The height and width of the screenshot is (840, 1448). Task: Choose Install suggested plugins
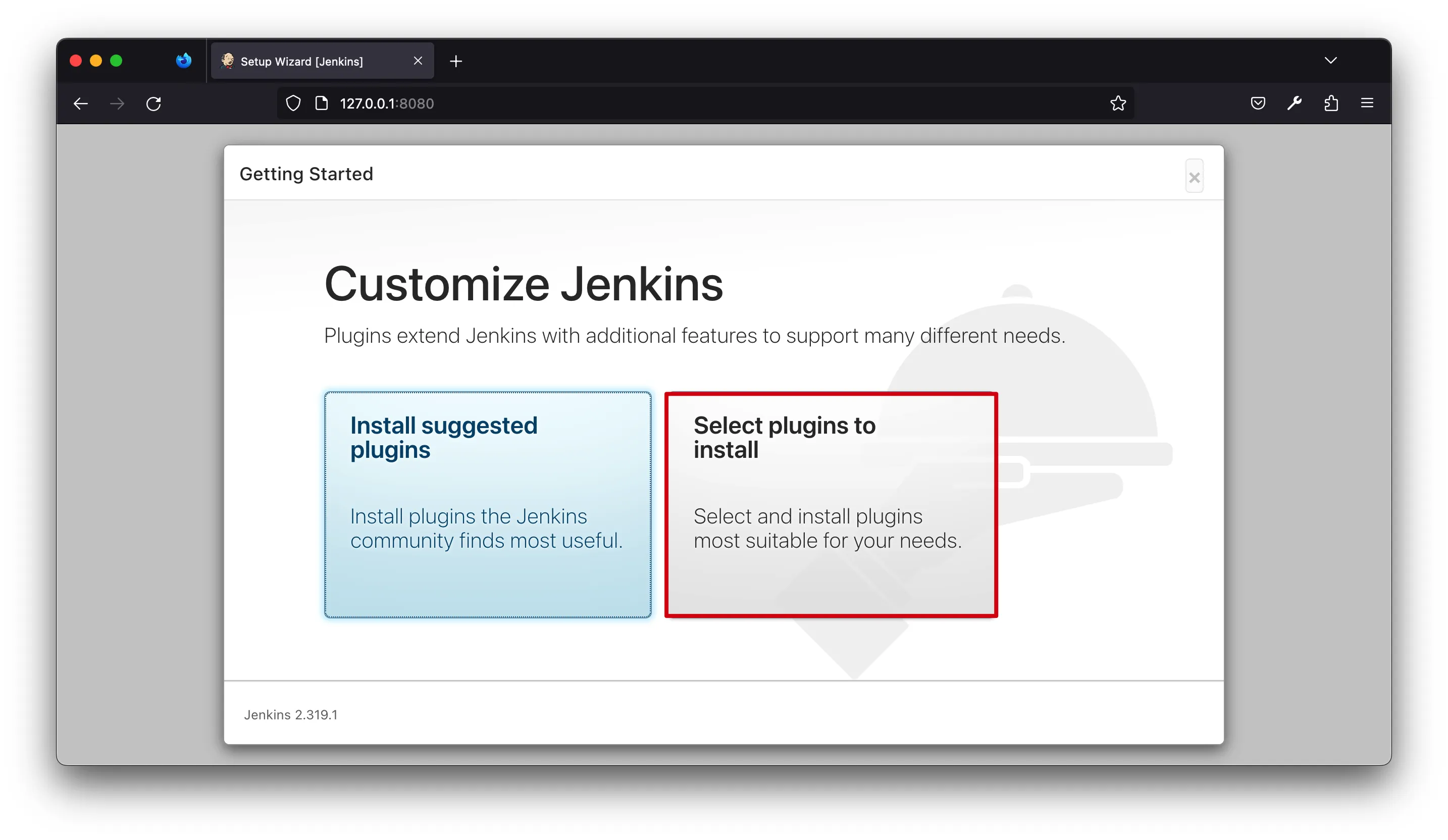coord(487,504)
